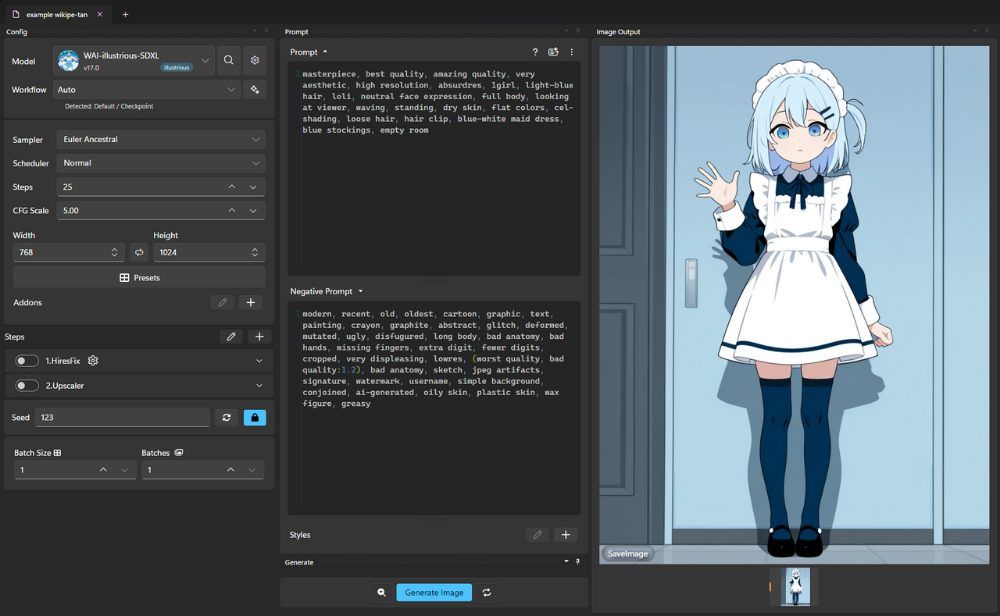This screenshot has height=616, width=1000.
Task: Open model settings gear icon
Action: (254, 60)
